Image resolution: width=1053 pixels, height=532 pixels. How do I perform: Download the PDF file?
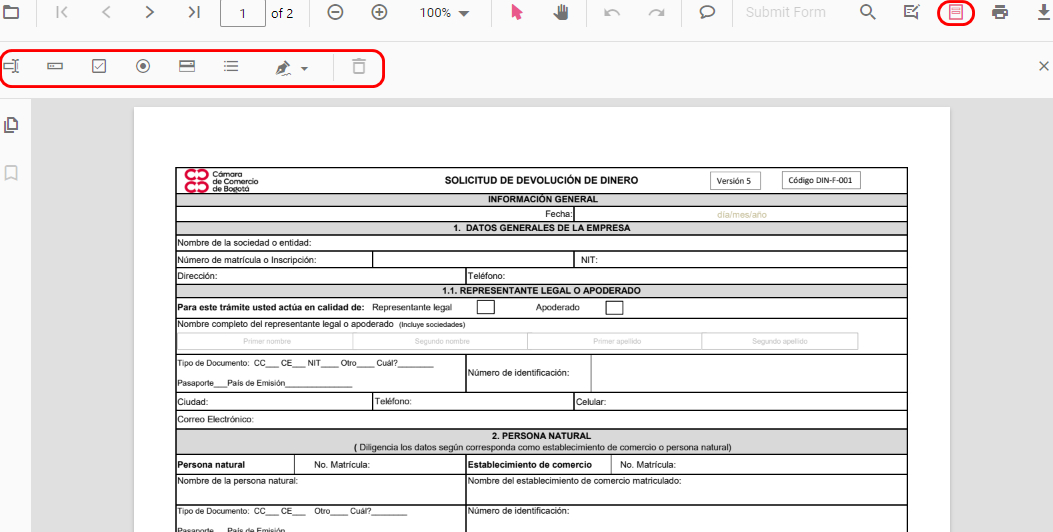(1044, 12)
